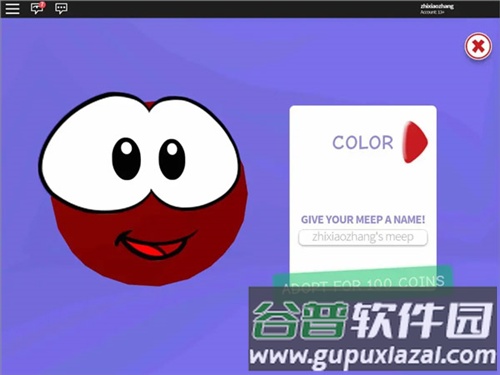Open chat notifications icon with red badge
The height and width of the screenshot is (375, 500).
tap(37, 8)
